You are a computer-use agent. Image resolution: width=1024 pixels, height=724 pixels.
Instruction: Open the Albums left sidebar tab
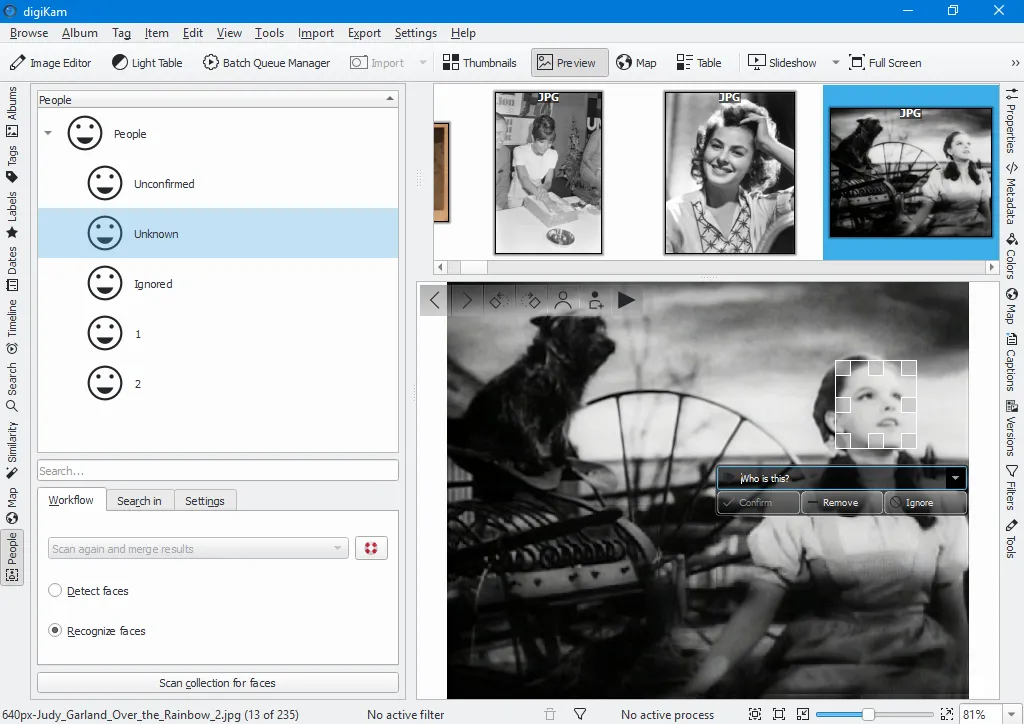12,112
